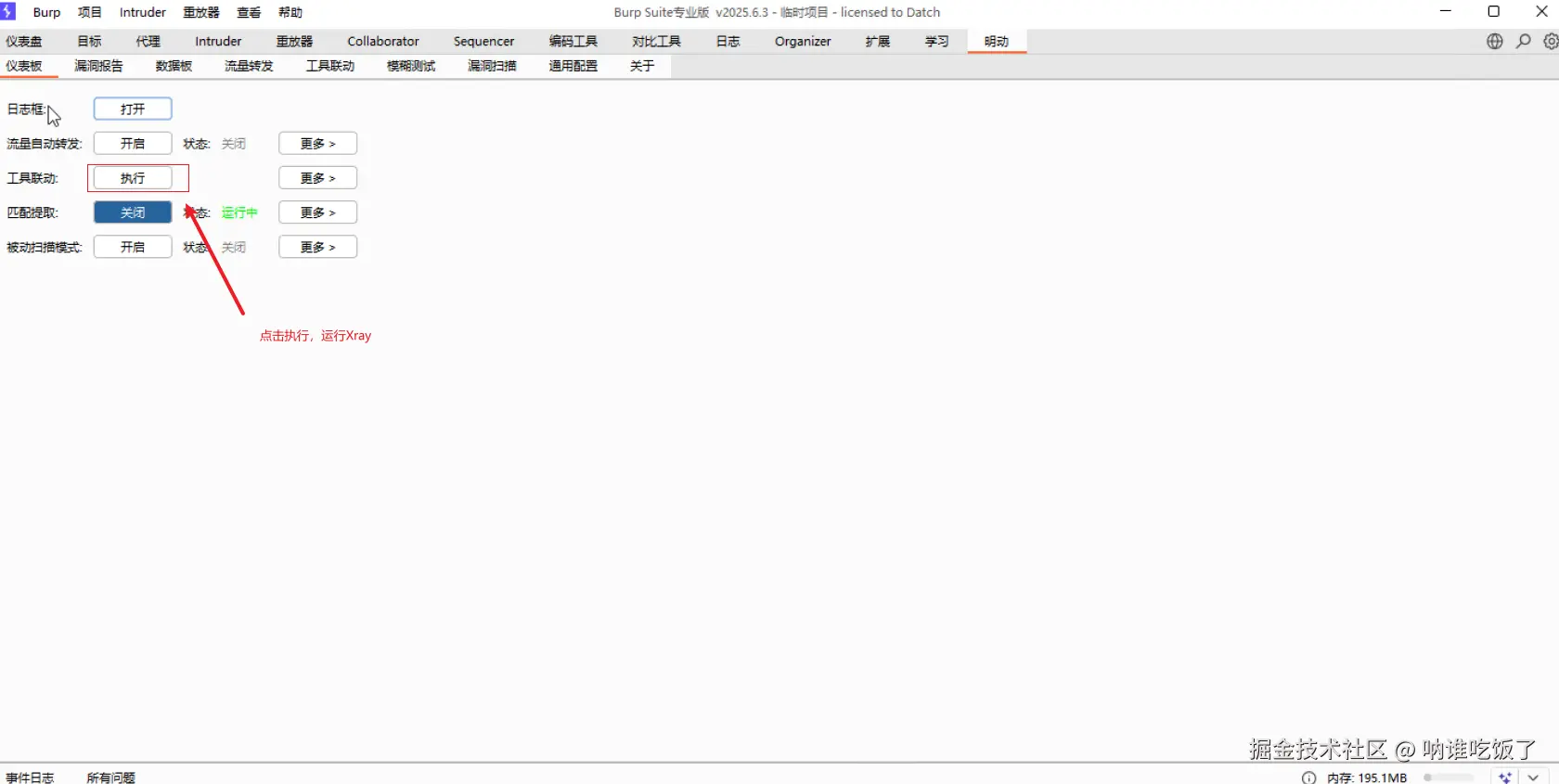Switch to the Intruder main tab
Viewport: 1559px width, 784px height.
pyautogui.click(x=218, y=41)
